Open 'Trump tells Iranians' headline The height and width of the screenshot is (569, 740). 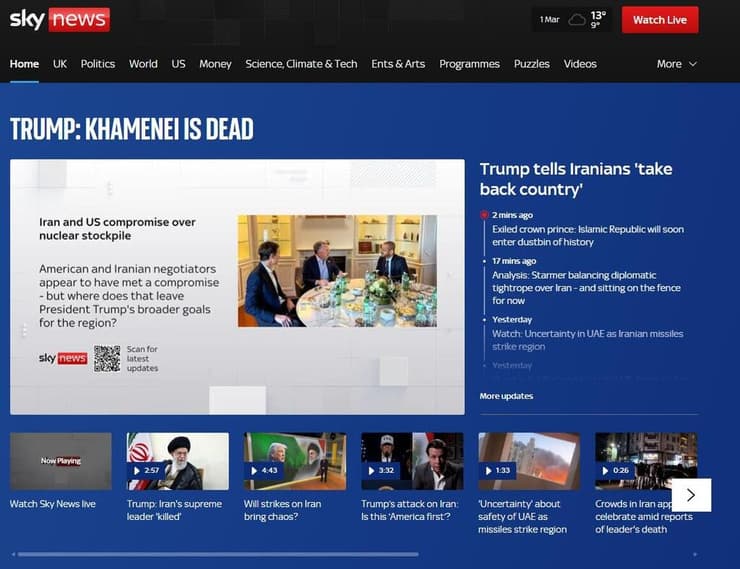click(575, 179)
